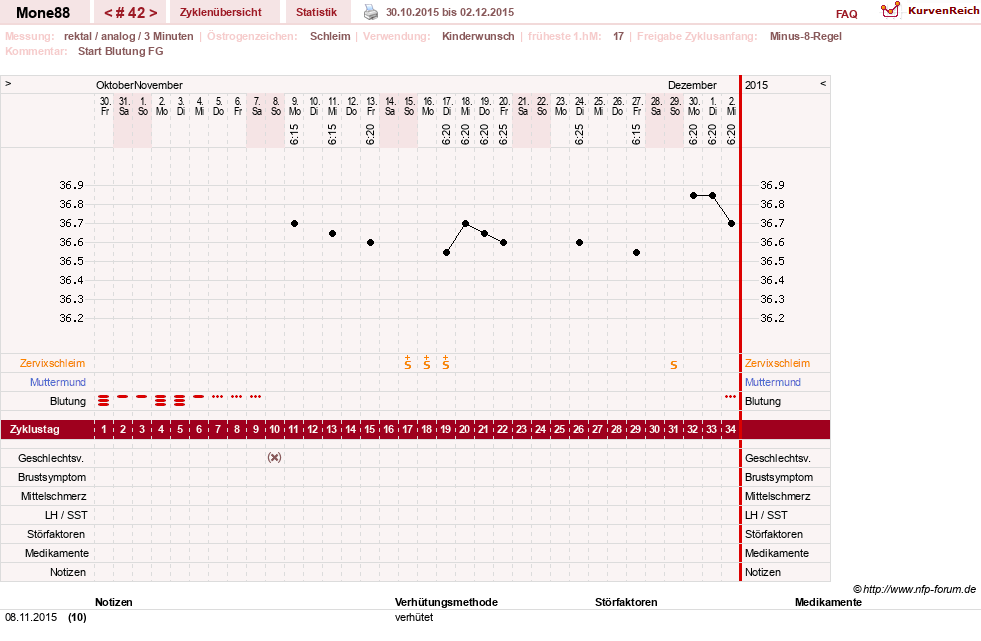
Task: Click the temperature point on cycle day 26
Action: point(579,243)
